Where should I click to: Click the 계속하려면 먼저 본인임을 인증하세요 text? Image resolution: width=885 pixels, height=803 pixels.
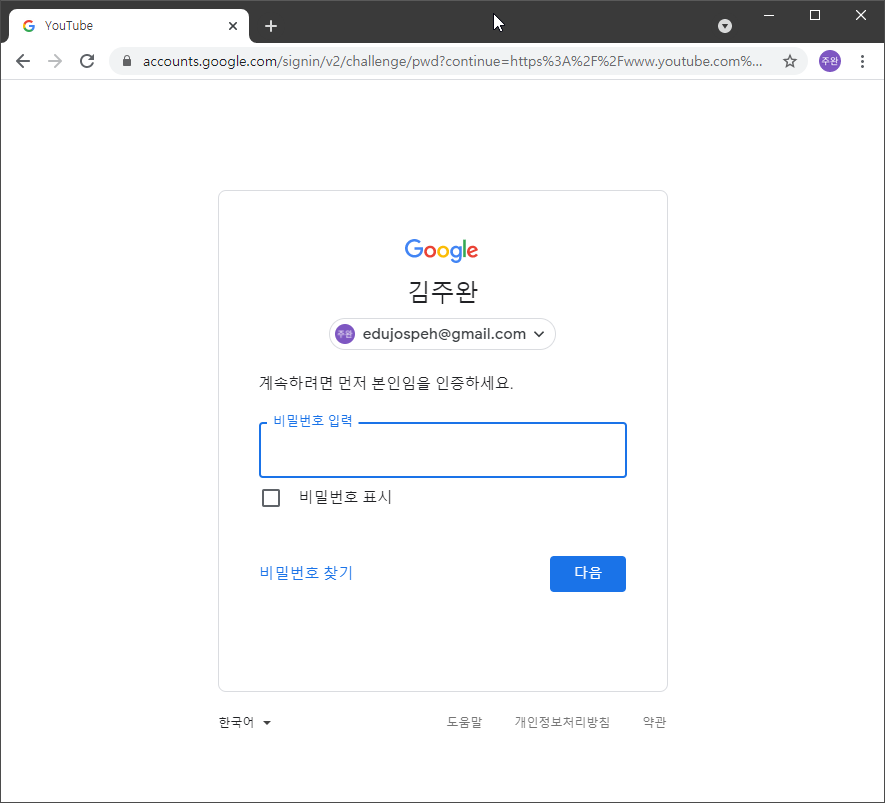[386, 383]
